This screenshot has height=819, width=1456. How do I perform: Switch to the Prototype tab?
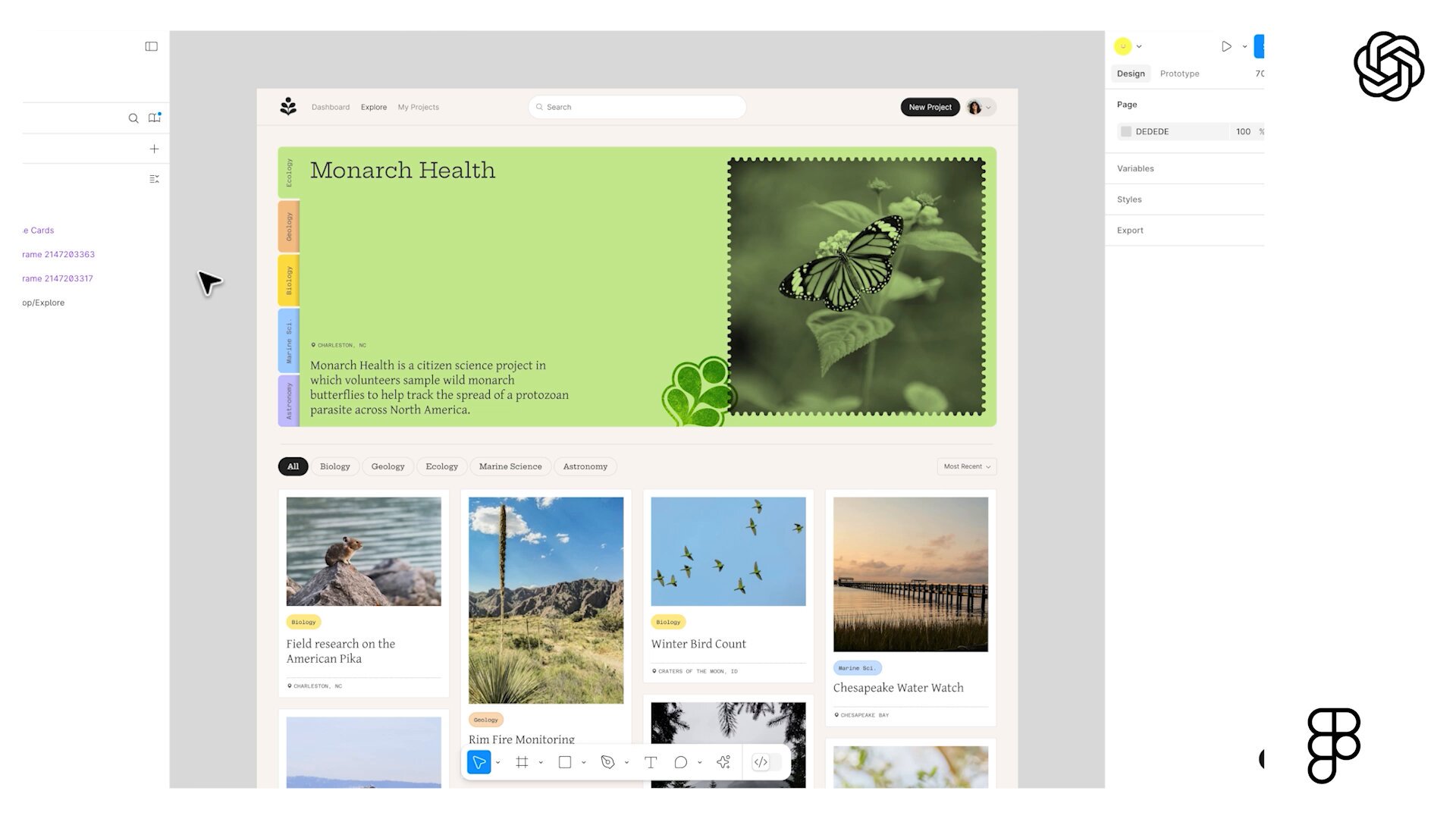point(1179,74)
